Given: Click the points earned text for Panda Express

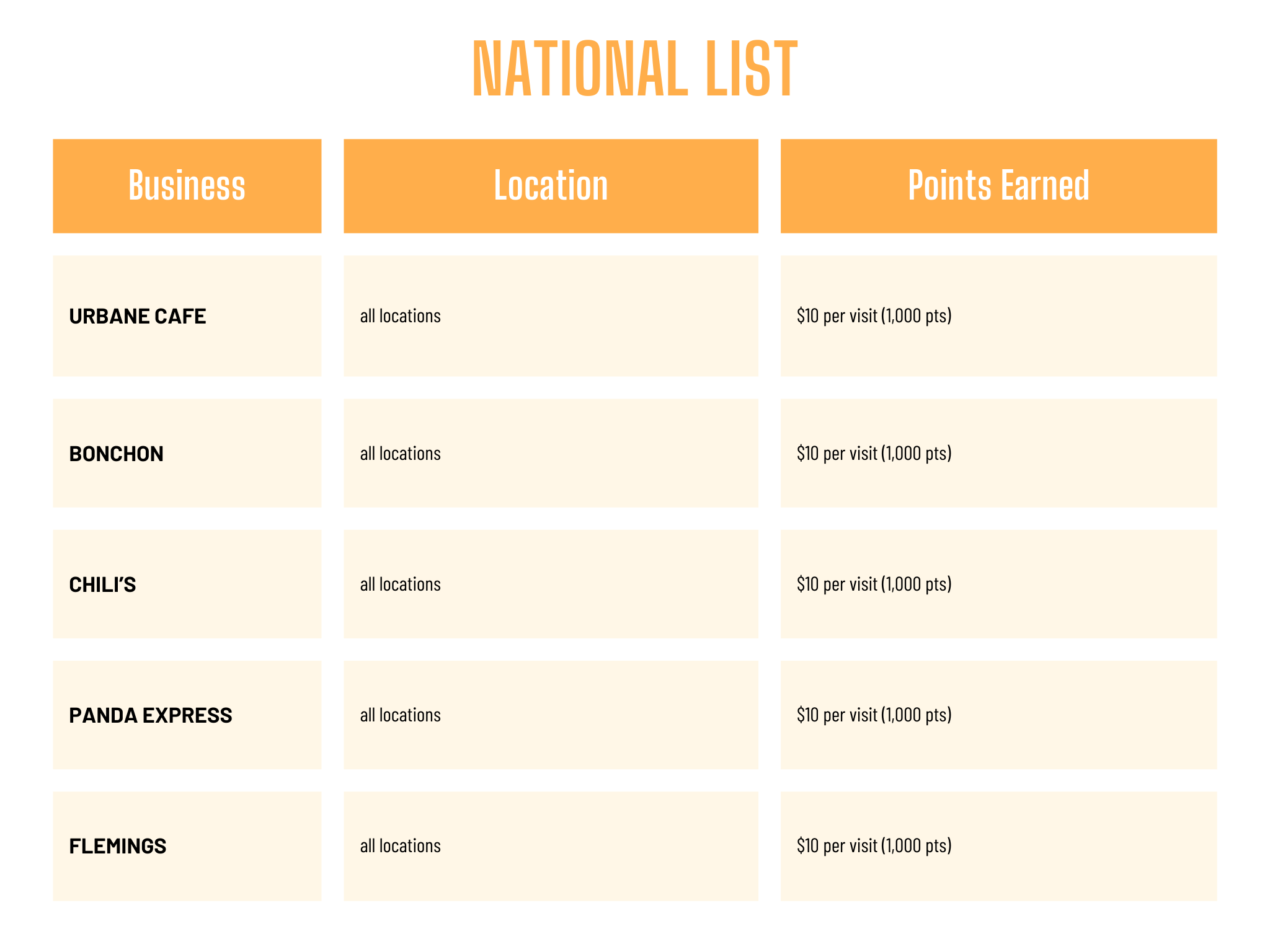Looking at the screenshot, I should 874,715.
